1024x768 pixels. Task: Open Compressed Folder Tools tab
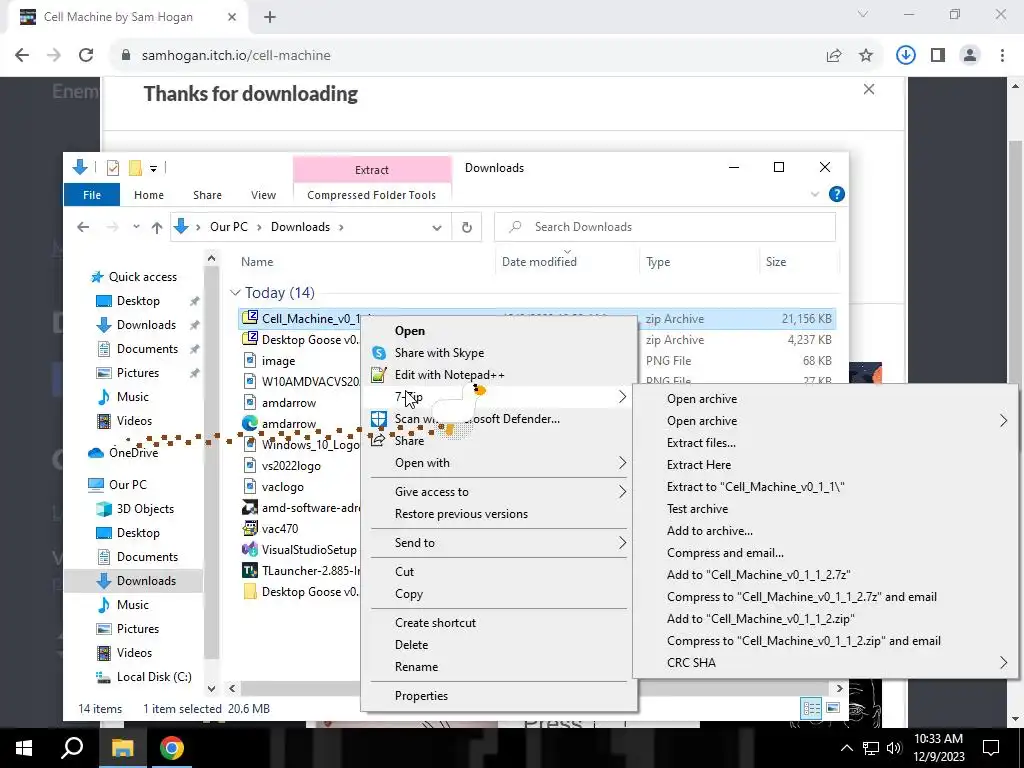pos(372,195)
